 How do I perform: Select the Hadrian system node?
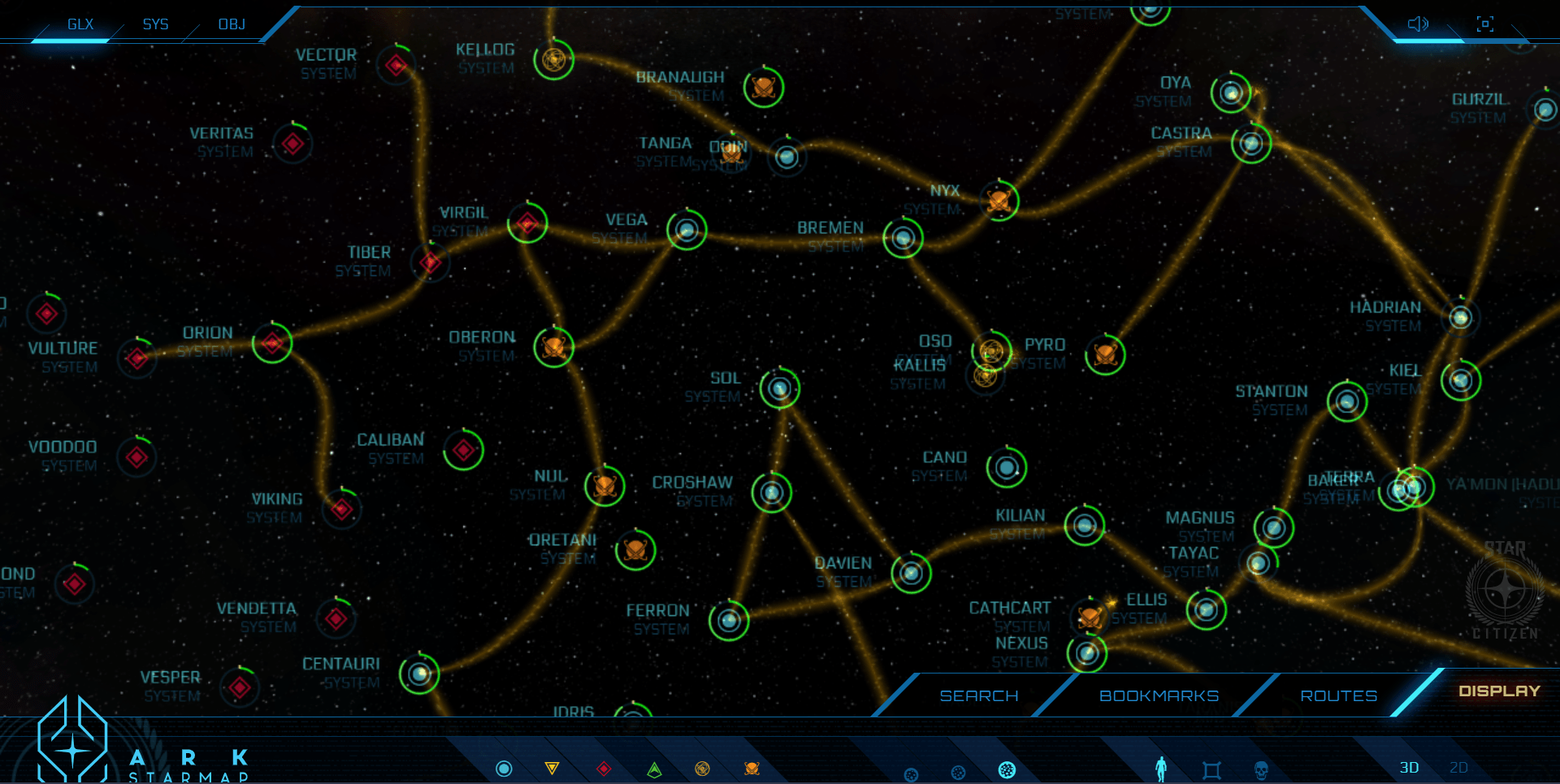[x=1461, y=318]
